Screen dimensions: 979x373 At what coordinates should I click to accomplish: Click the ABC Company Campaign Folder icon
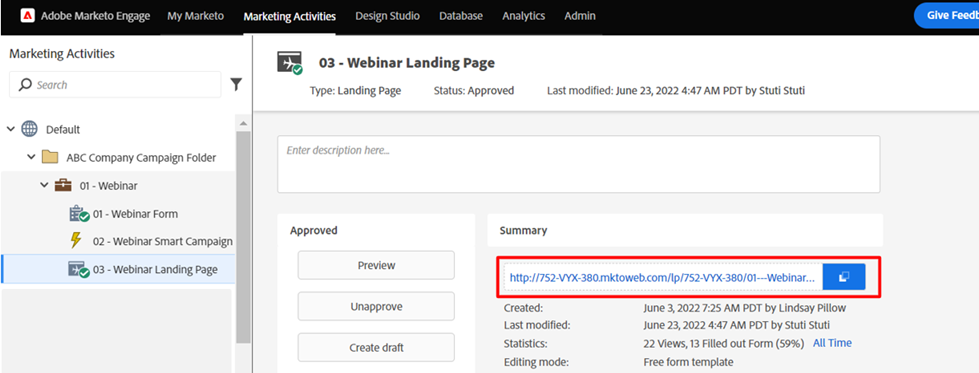click(50, 157)
